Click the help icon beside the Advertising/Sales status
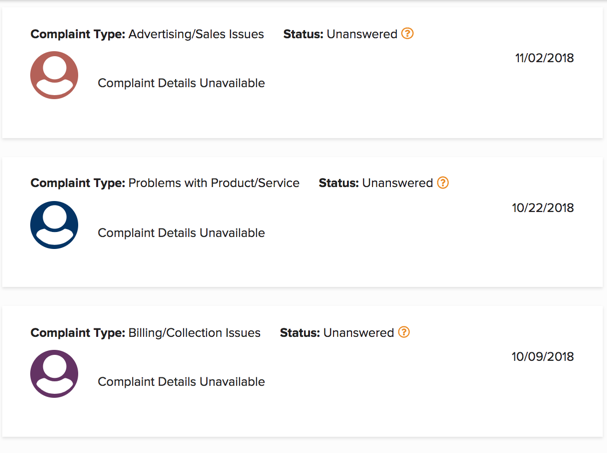 [407, 34]
